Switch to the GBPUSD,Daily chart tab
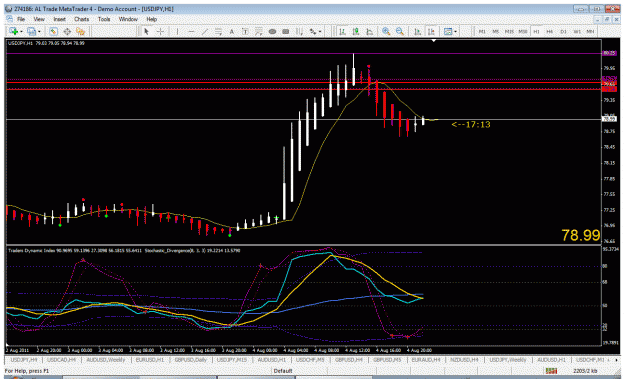 190,360
